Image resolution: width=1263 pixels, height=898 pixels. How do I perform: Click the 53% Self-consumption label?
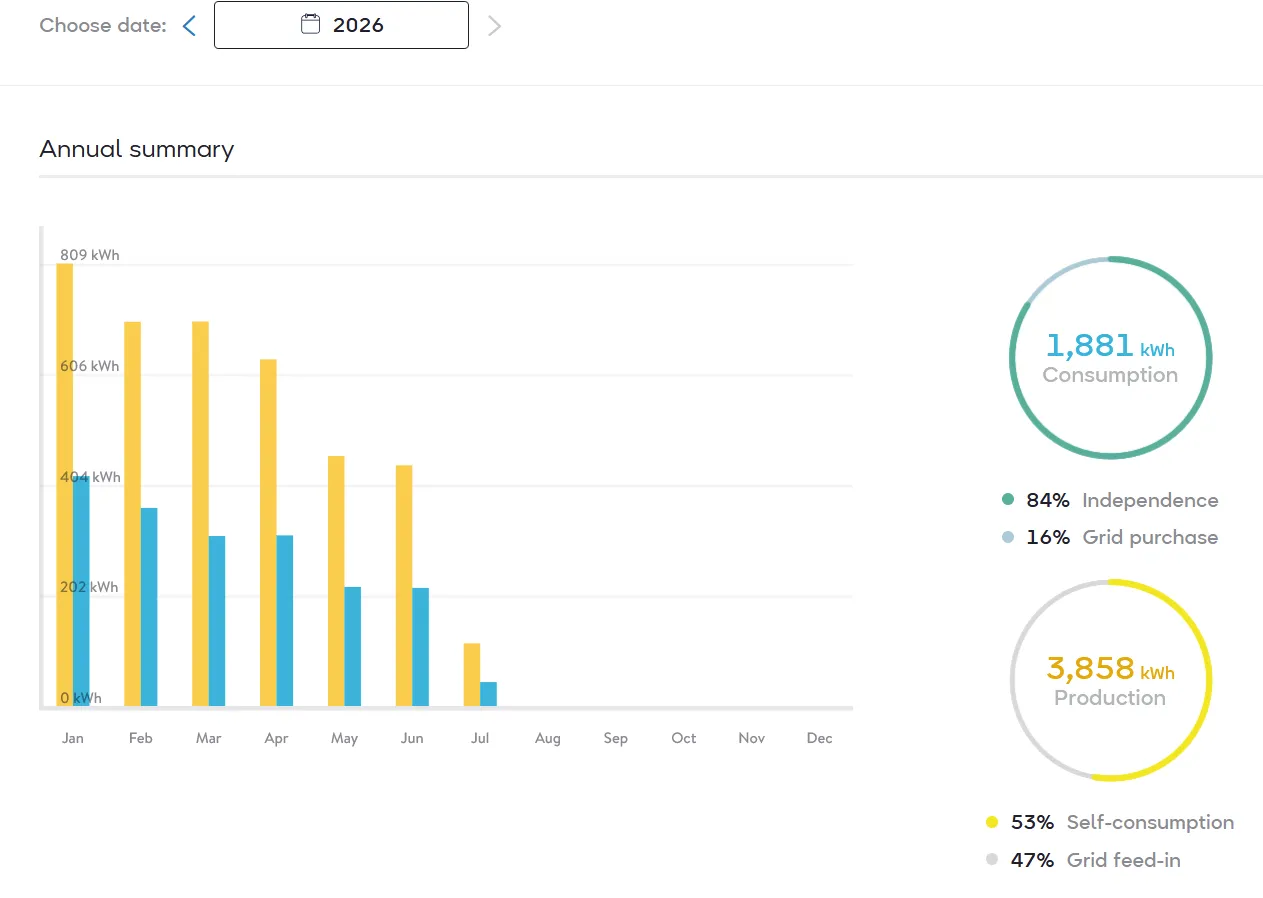coord(1122,822)
